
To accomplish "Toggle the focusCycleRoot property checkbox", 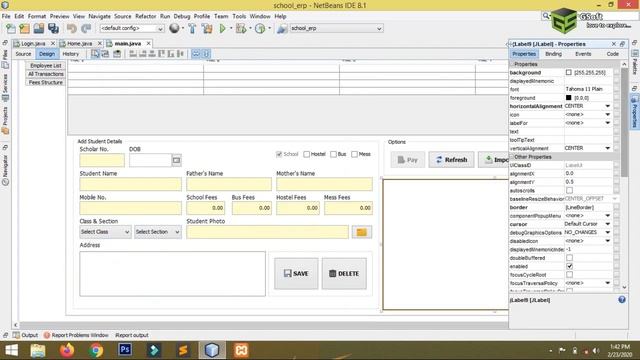I will pyautogui.click(x=569, y=275).
